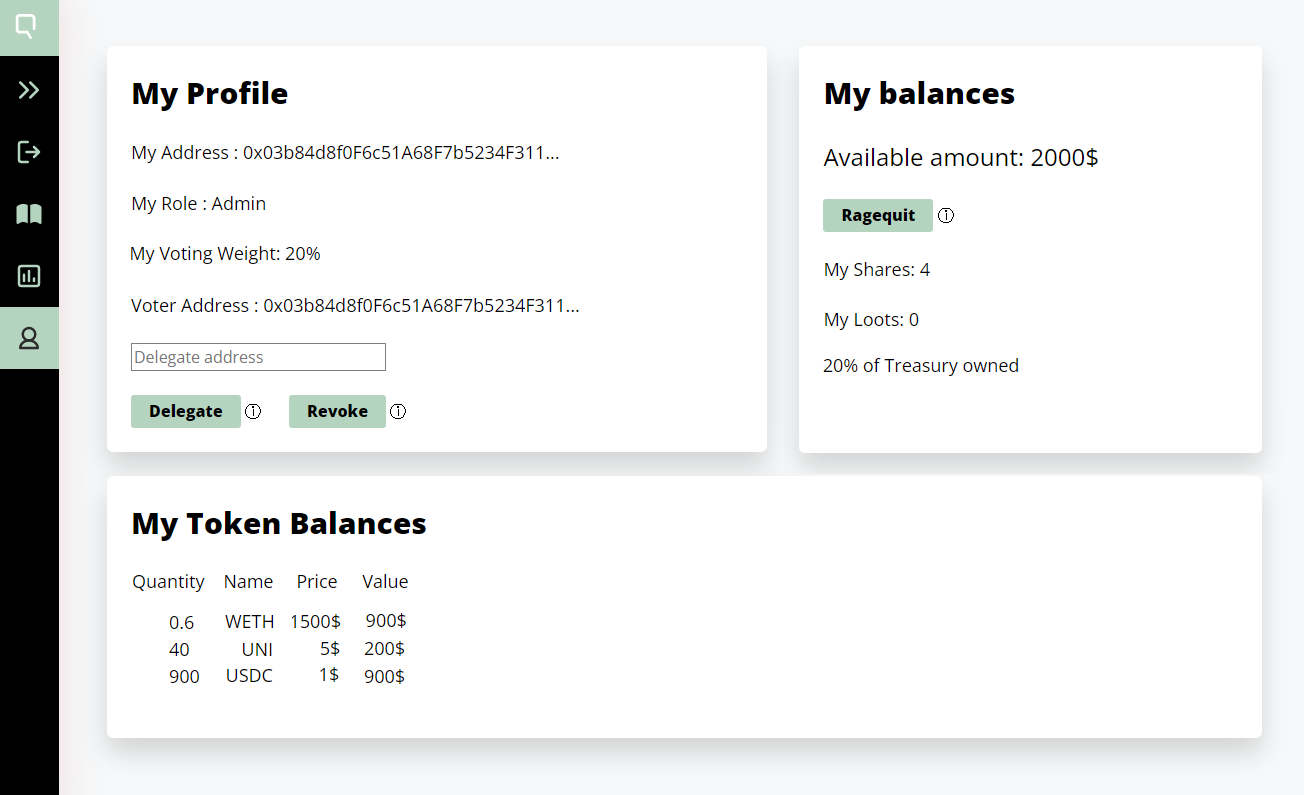Click the My Address value text
The width and height of the screenshot is (1304, 795).
[x=401, y=153]
